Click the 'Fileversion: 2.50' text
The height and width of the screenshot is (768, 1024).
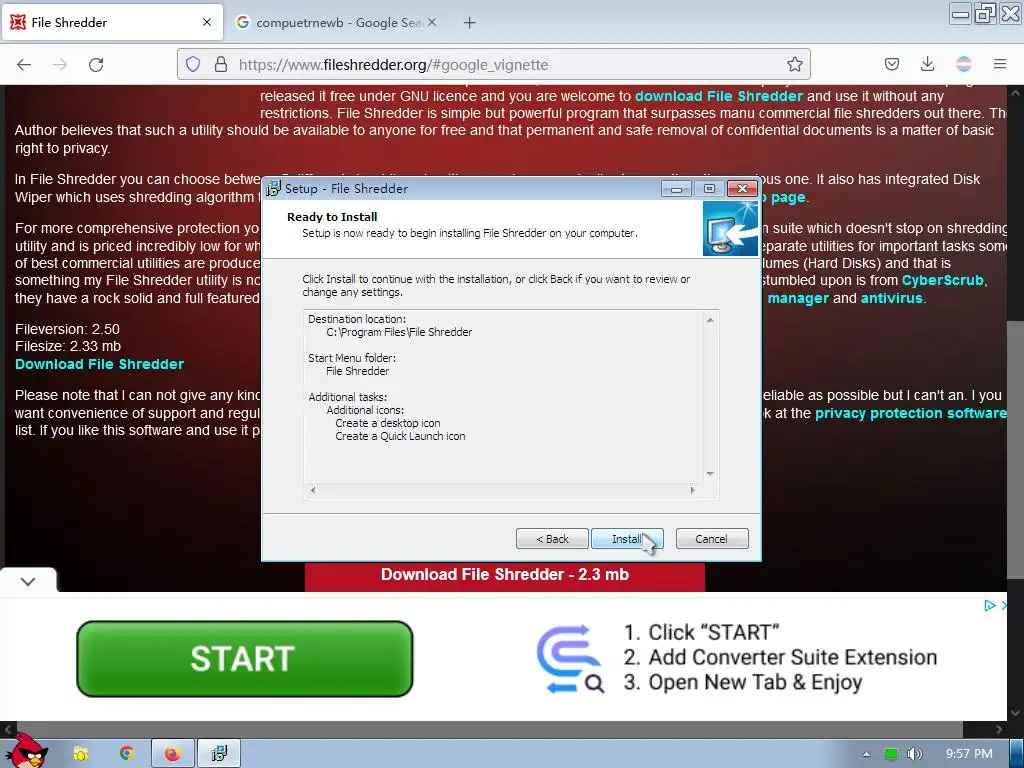tap(67, 329)
